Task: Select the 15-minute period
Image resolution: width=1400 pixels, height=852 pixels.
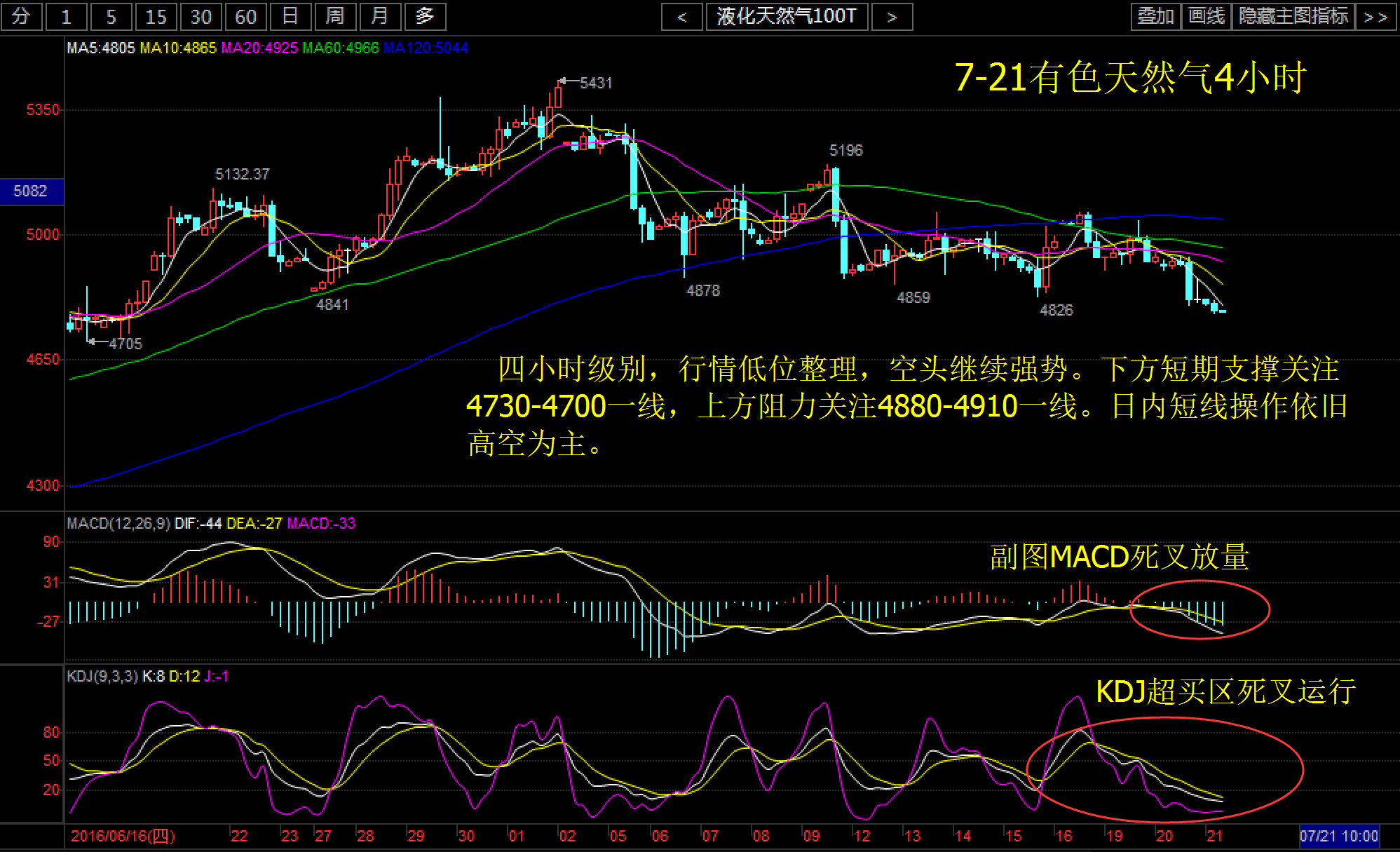Action: [x=156, y=16]
